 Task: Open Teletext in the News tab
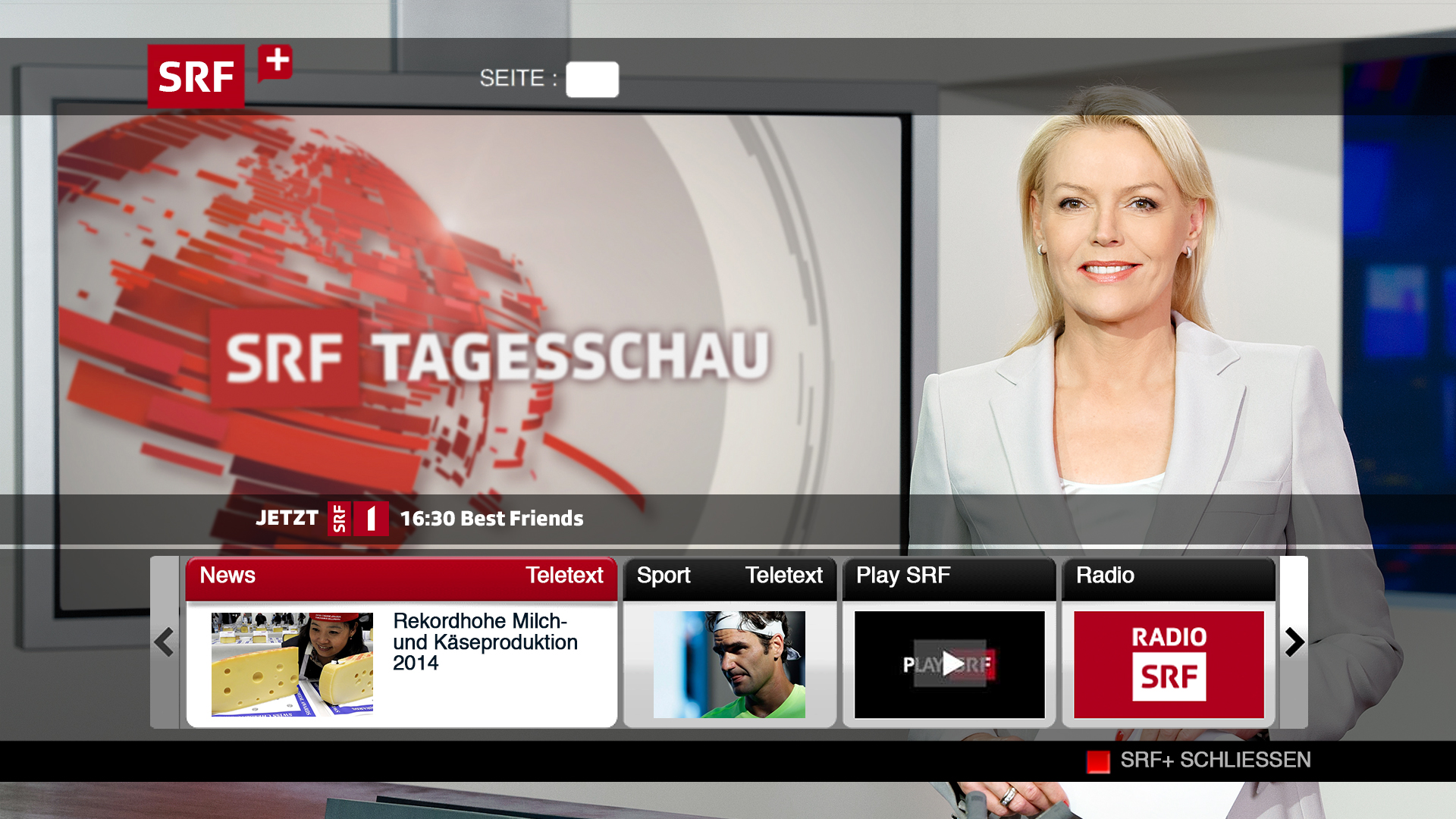click(x=564, y=576)
